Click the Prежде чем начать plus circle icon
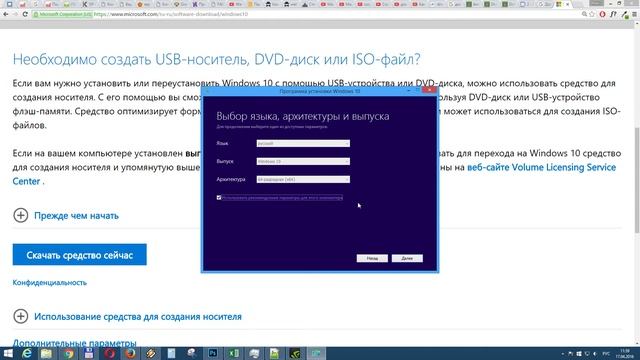Viewport: 640px width, 360px height. click(x=21, y=215)
